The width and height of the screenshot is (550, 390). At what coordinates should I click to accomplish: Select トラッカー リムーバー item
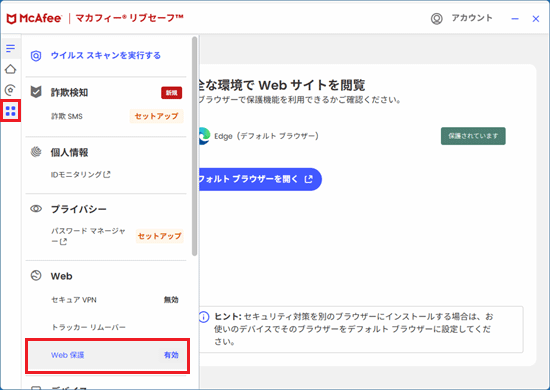pos(88,327)
